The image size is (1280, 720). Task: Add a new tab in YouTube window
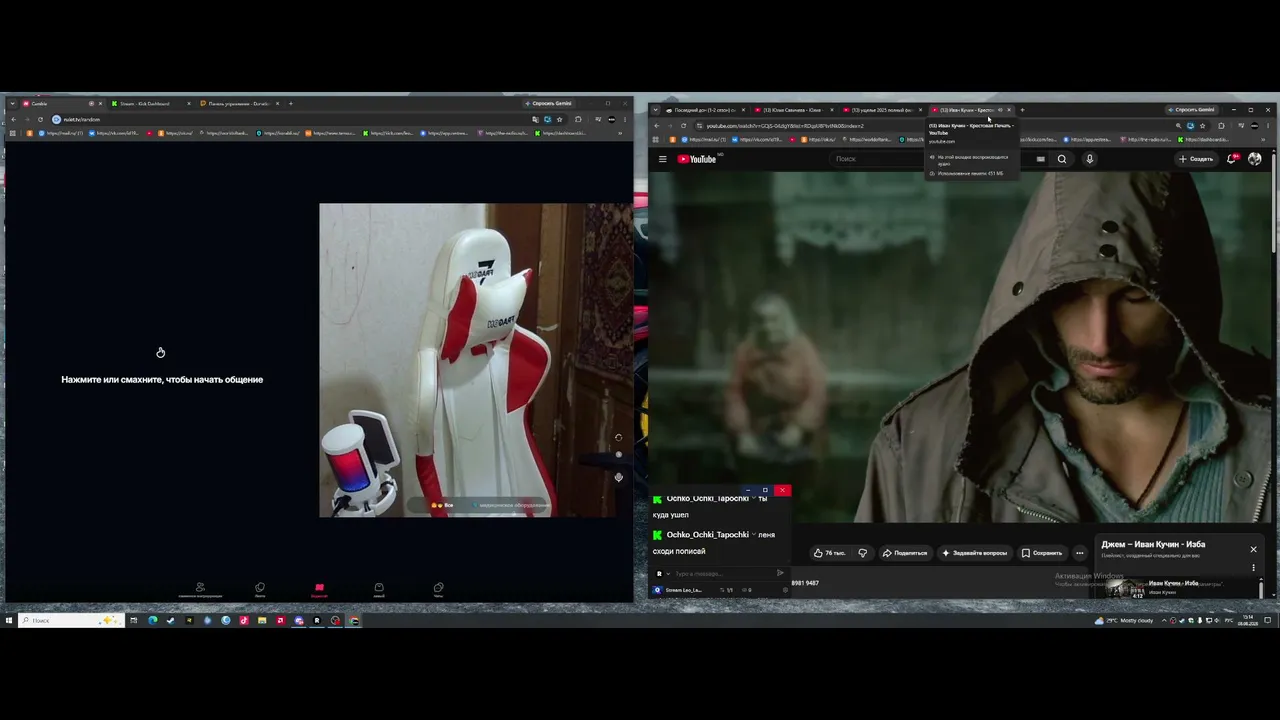1021,110
